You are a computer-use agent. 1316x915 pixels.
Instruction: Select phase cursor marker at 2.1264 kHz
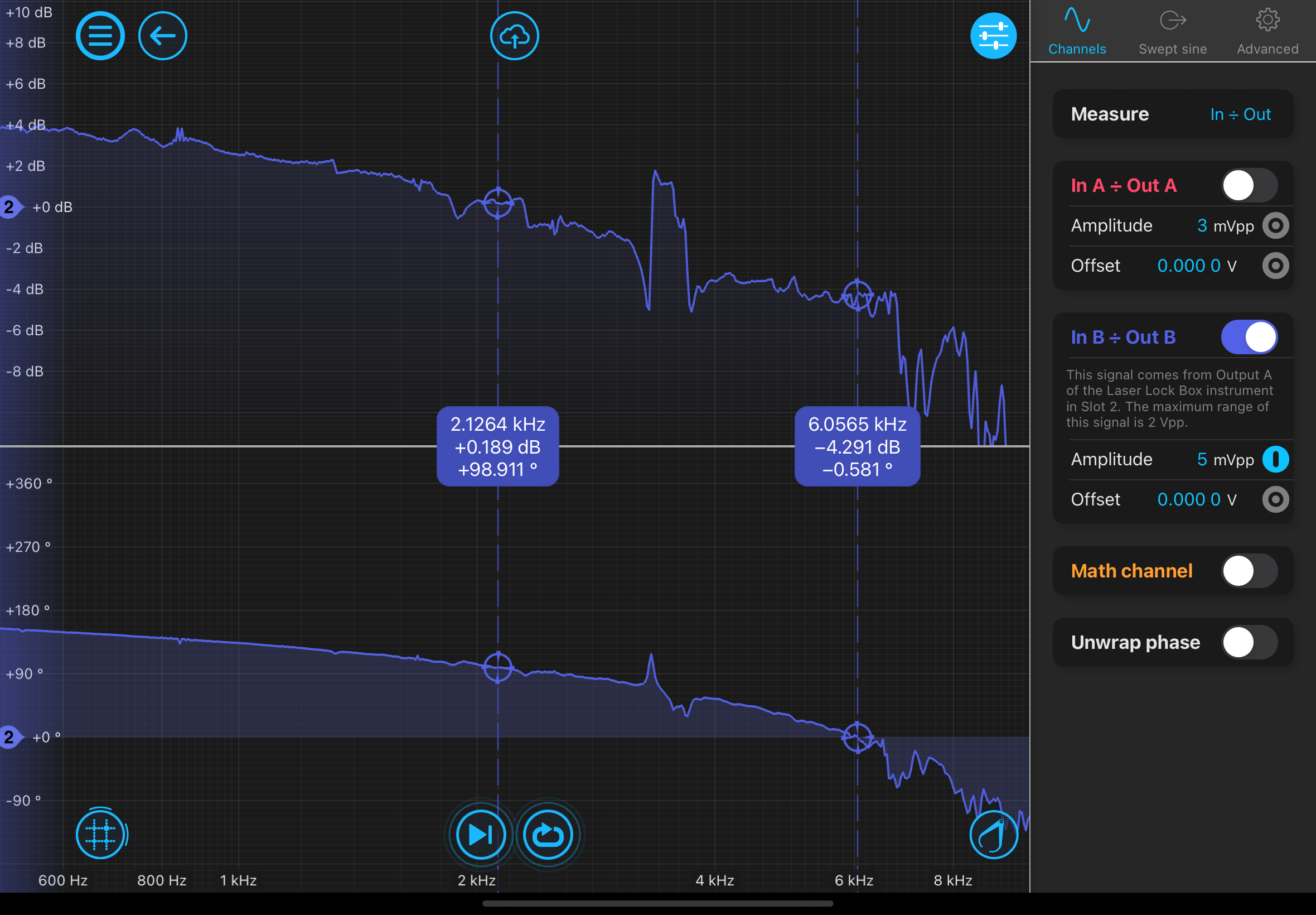click(x=497, y=667)
